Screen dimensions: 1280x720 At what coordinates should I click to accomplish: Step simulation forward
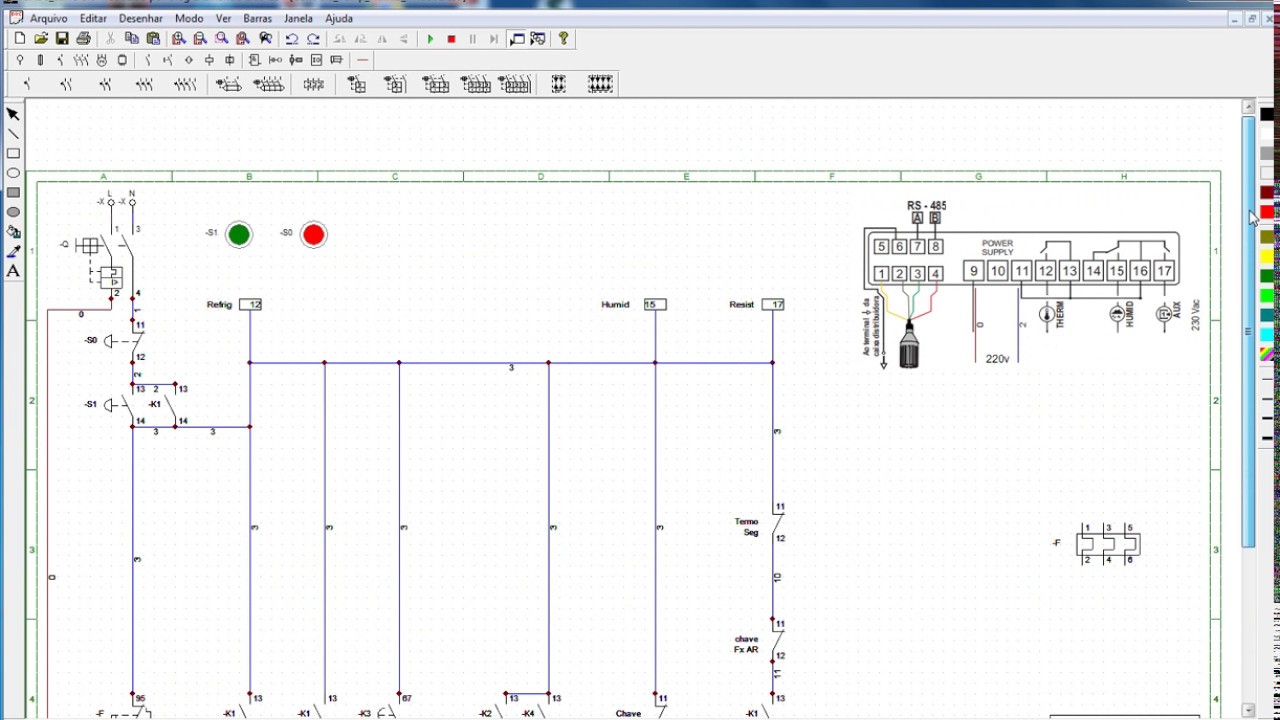tap(494, 39)
